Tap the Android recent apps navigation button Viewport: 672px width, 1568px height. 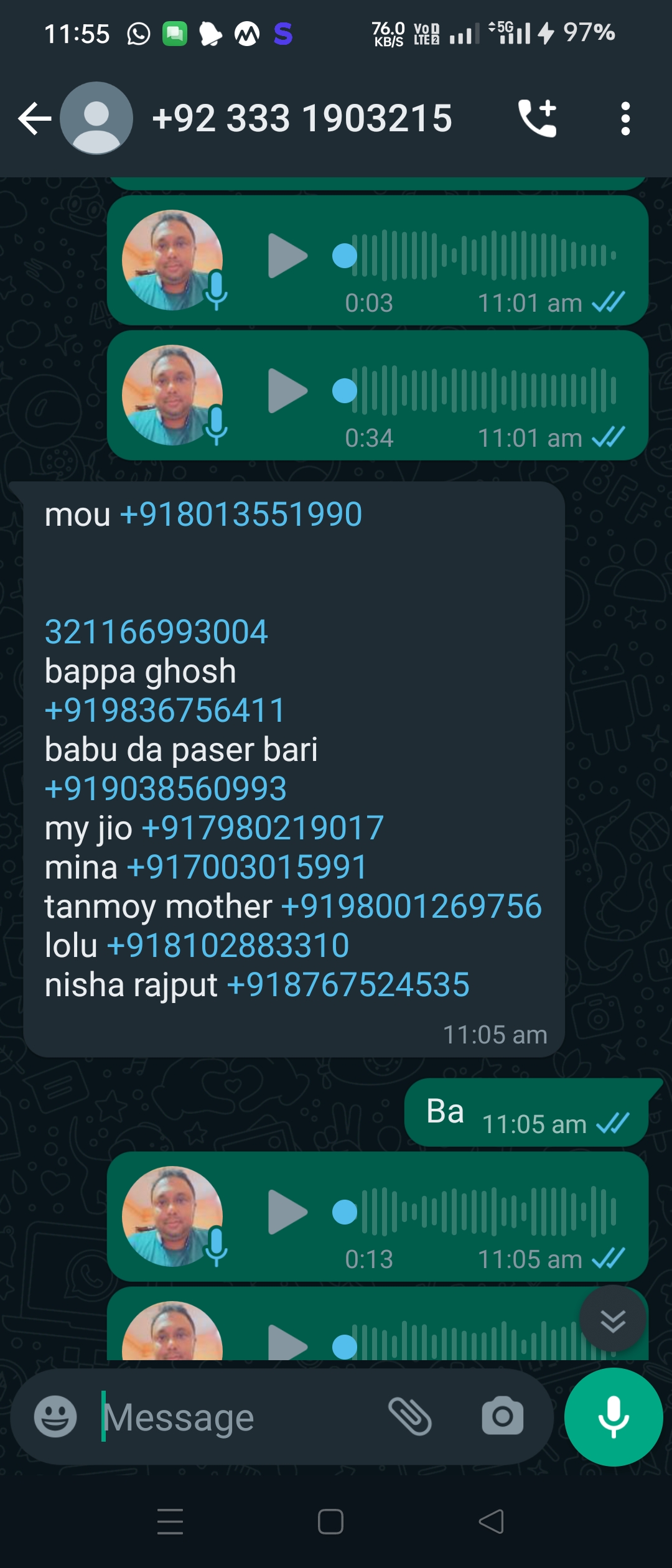coord(170,1521)
